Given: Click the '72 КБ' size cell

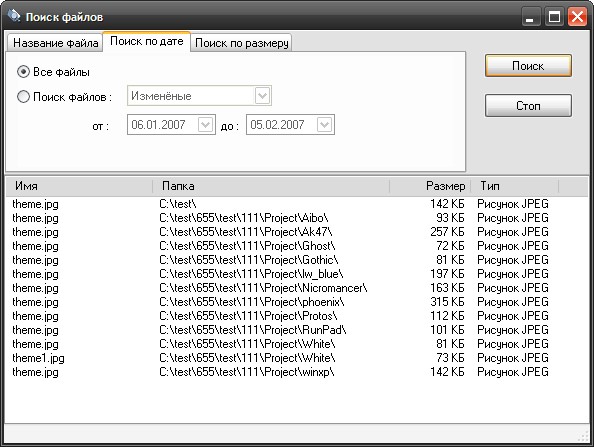Looking at the screenshot, I should [450, 245].
